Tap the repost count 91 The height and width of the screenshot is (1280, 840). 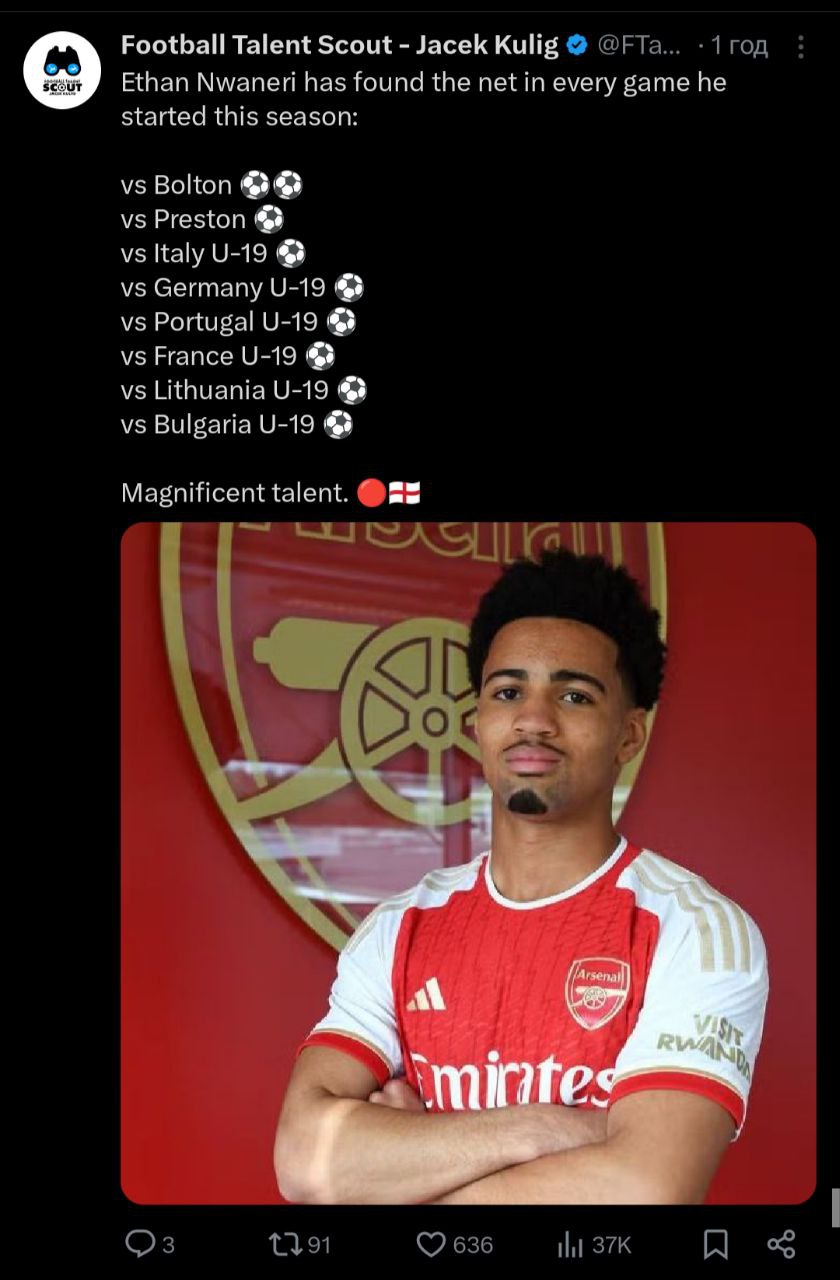pos(318,1245)
